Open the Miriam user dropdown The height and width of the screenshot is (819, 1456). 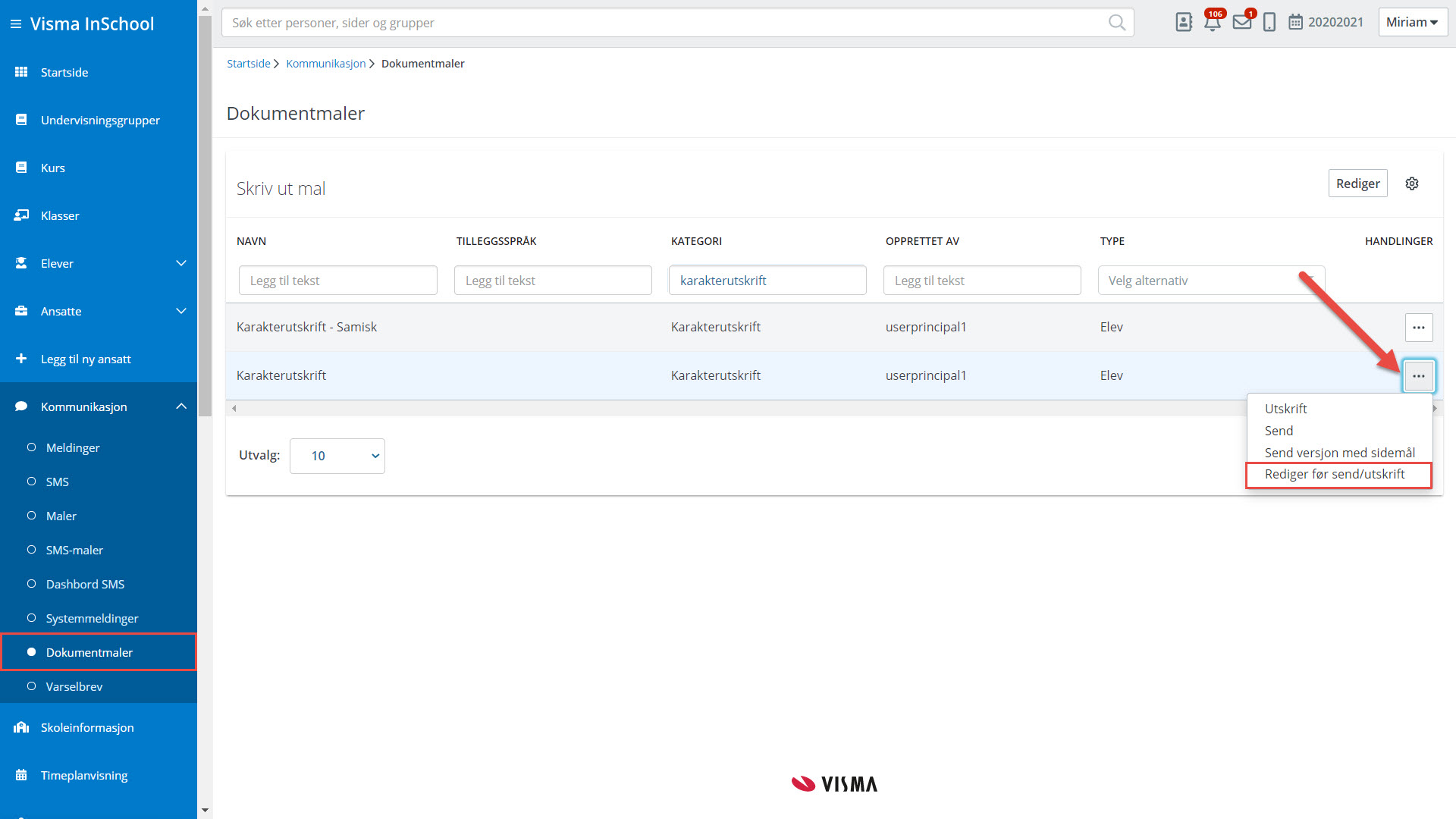point(1412,23)
